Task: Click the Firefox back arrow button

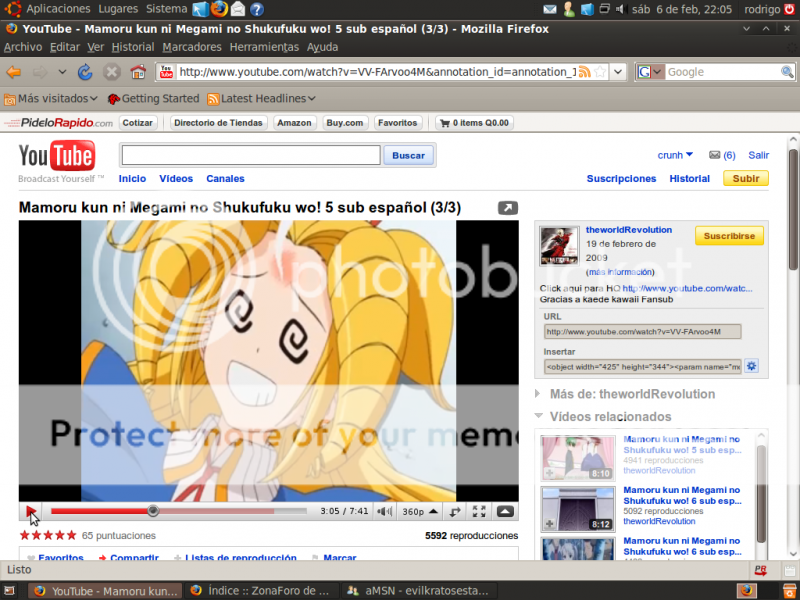Action: click(x=14, y=72)
